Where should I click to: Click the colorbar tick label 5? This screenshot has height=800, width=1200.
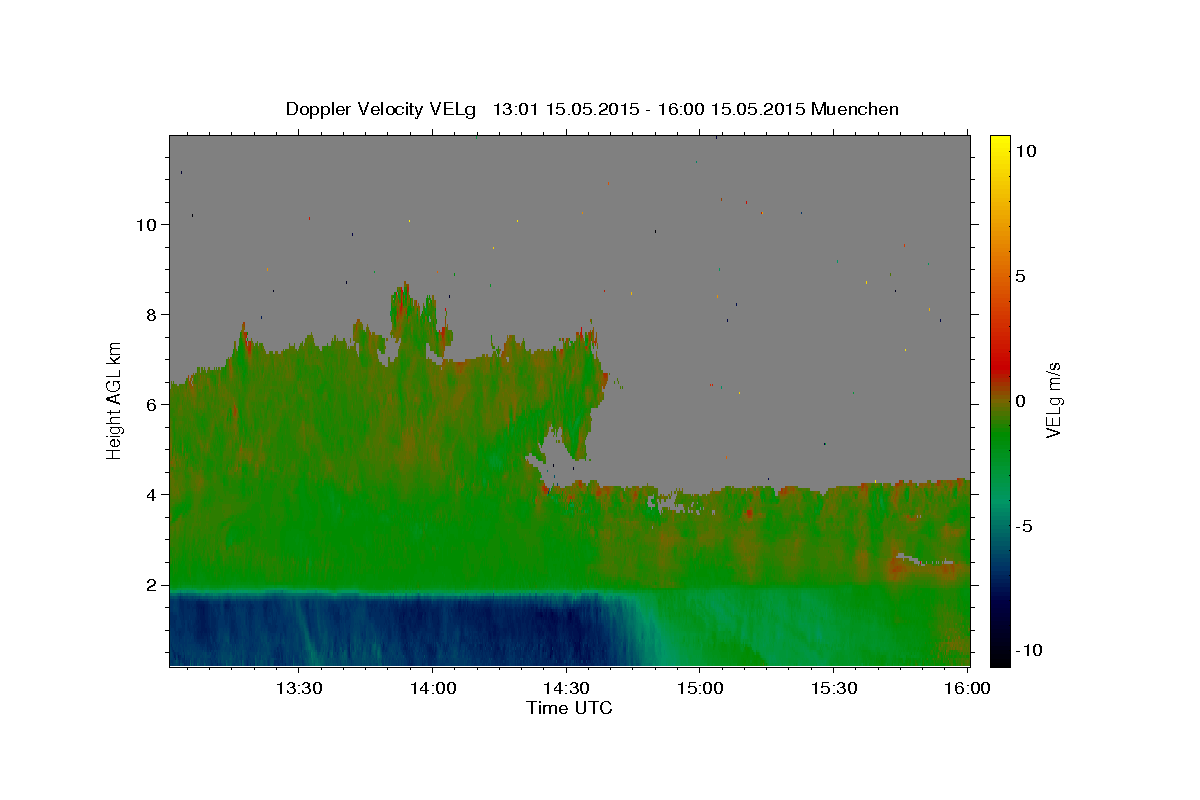click(1021, 276)
